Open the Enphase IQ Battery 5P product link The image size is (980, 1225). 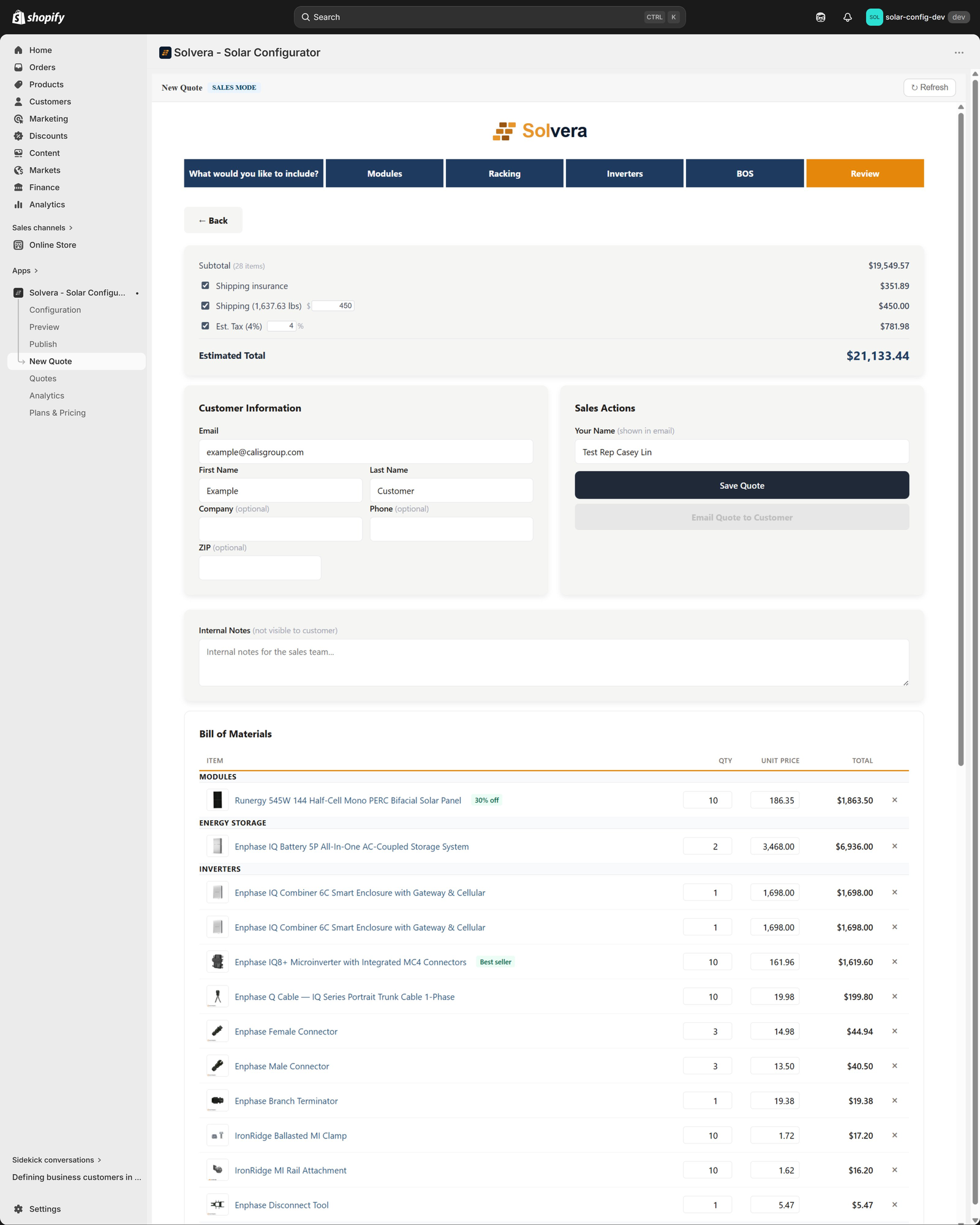[352, 846]
